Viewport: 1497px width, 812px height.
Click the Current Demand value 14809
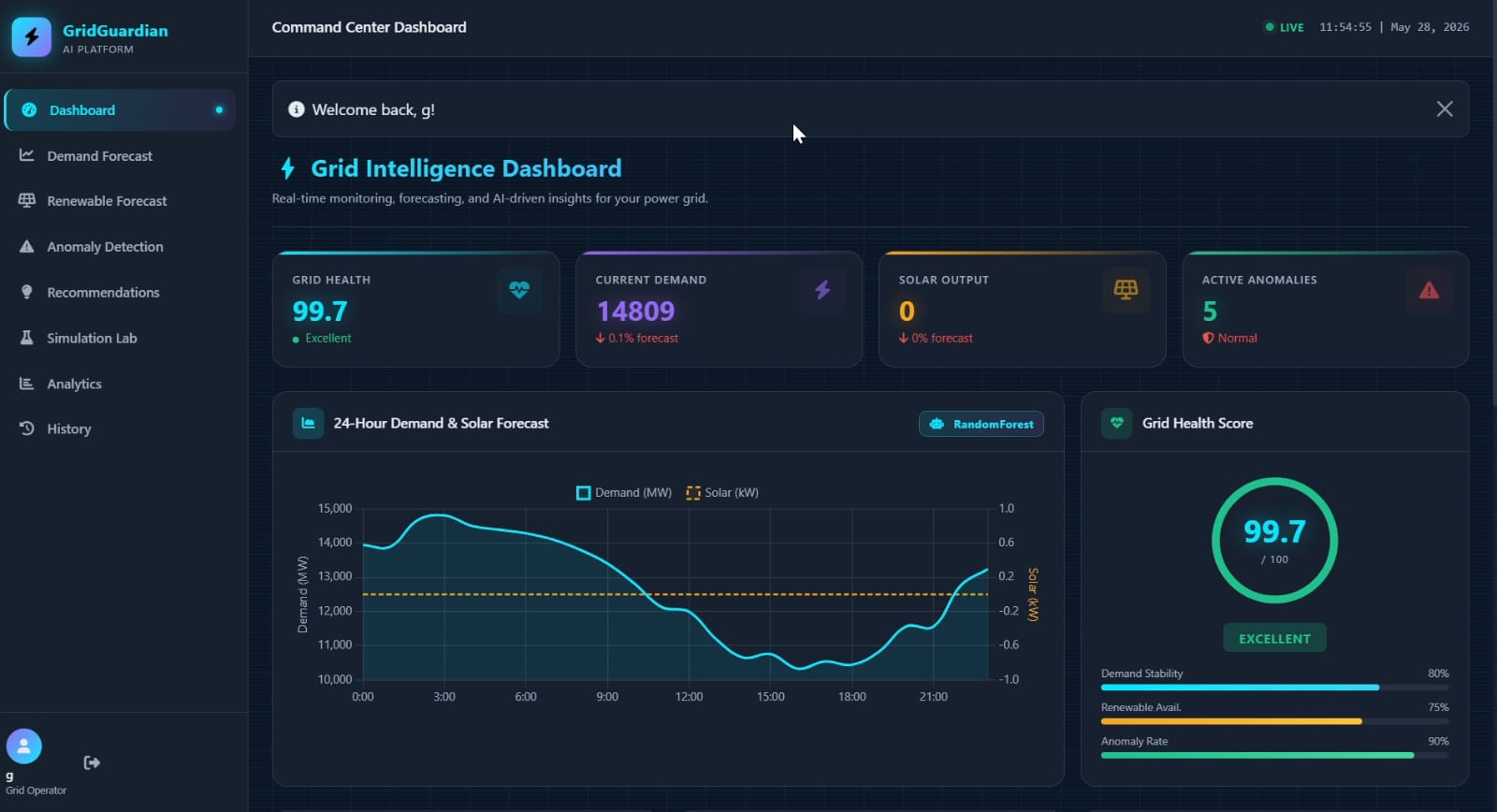(x=635, y=311)
